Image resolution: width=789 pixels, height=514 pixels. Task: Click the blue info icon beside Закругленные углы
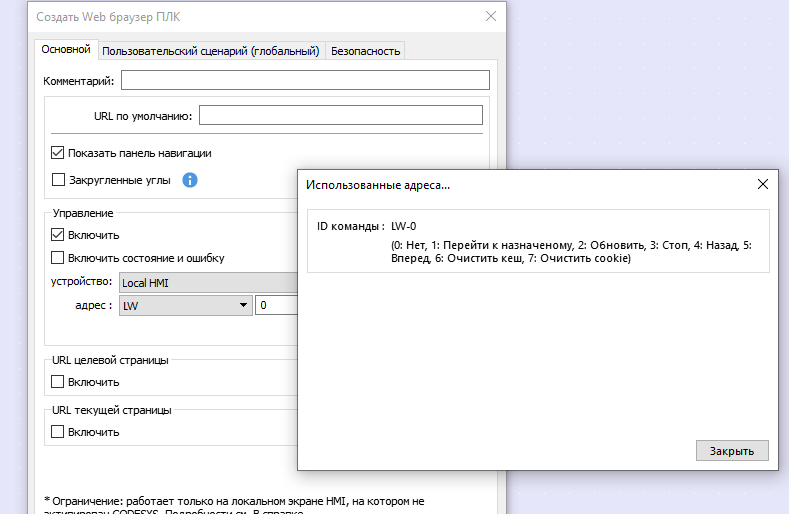(190, 180)
